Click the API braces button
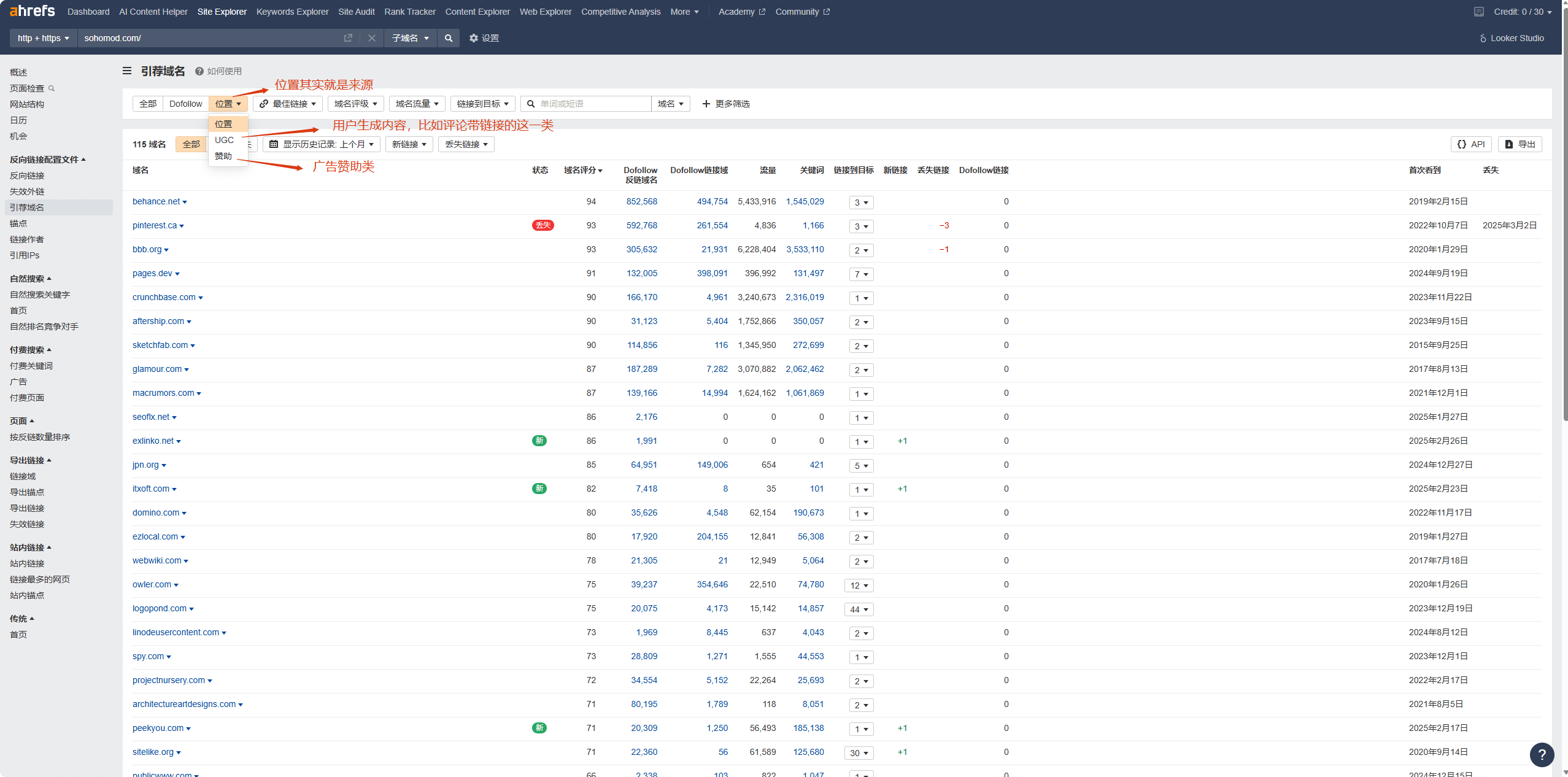This screenshot has height=777, width=1568. (x=1470, y=144)
